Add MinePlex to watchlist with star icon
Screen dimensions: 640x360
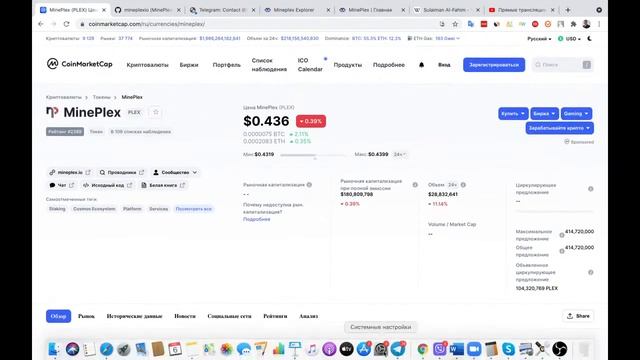pos(156,112)
